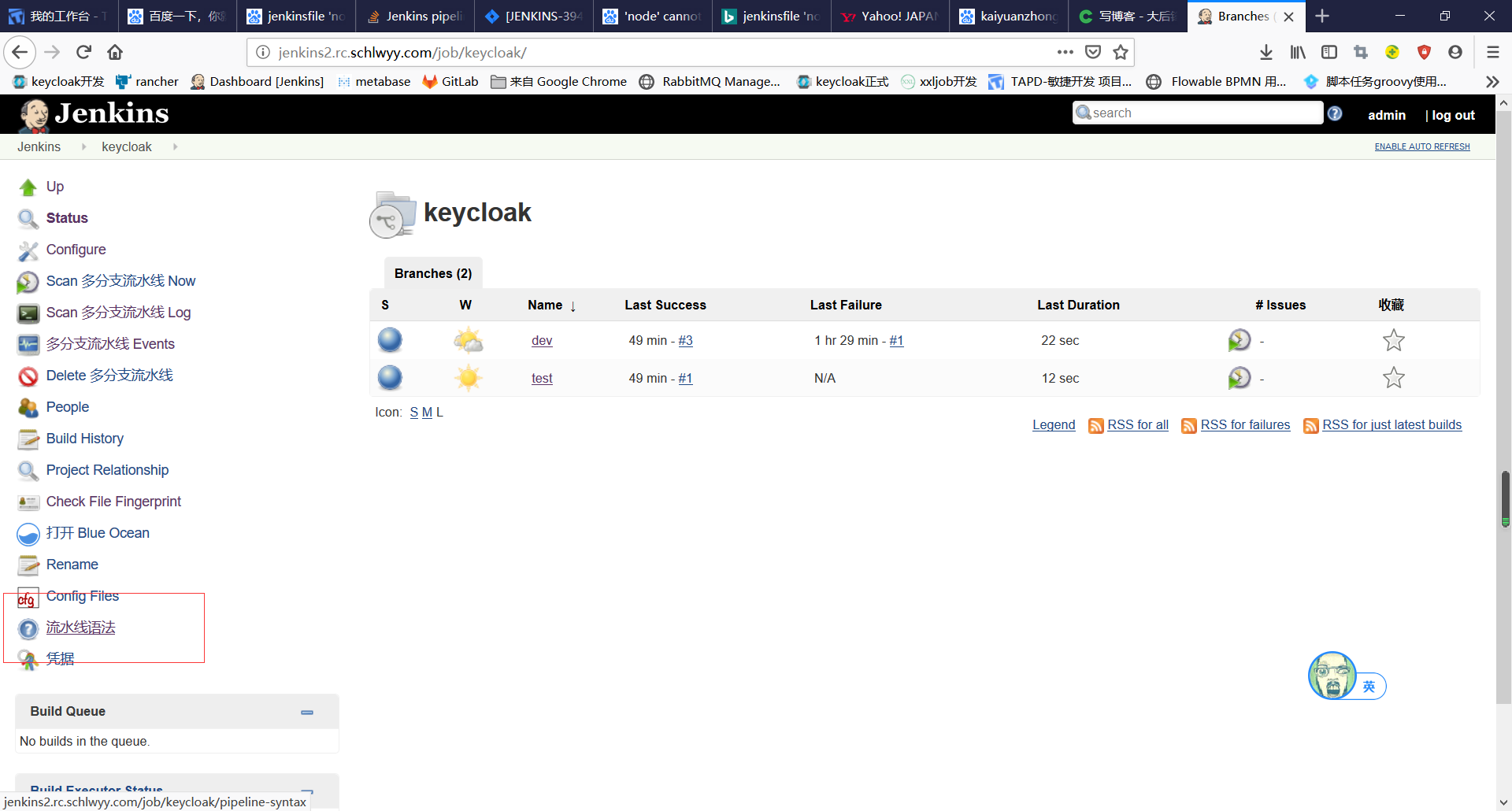
Task: Select small icon size S
Action: [x=414, y=413]
